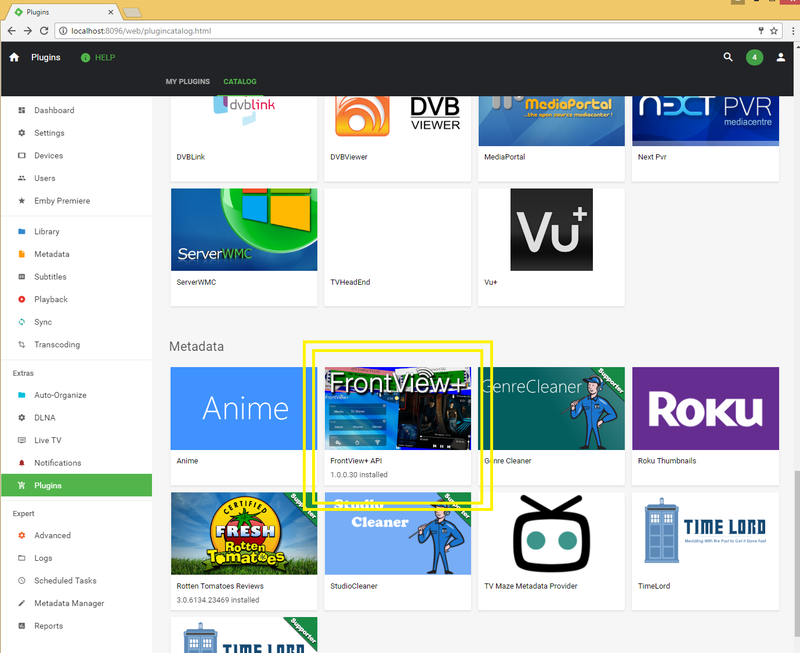Open the Roku Thumbnails plugin image

click(x=706, y=408)
